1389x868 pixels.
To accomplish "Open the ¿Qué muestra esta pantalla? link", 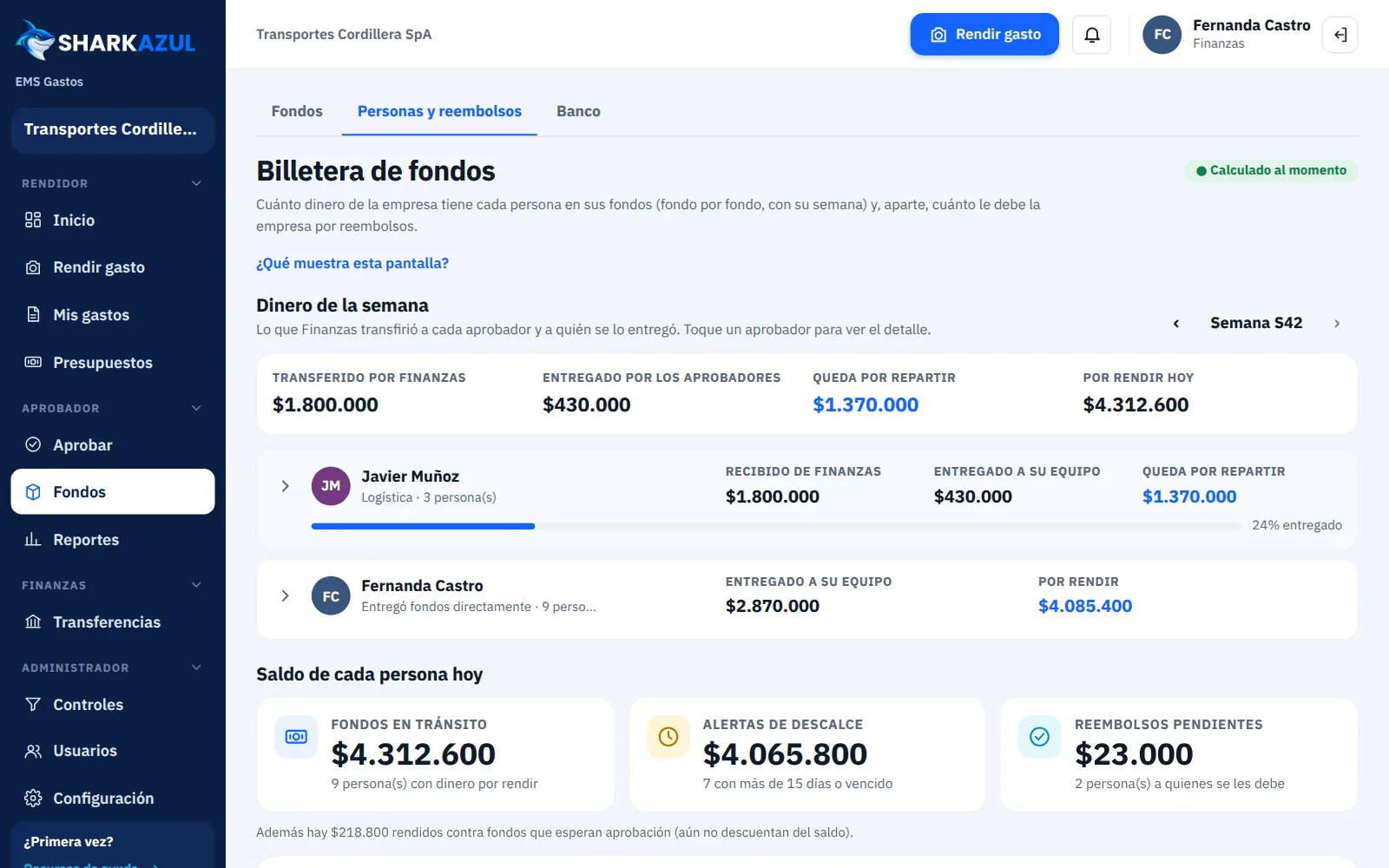I will 352,263.
